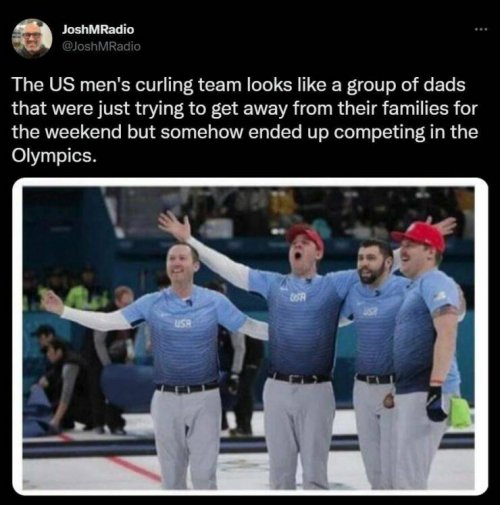This screenshot has height=505, width=500.
Task: Open the three-dot more options menu
Action: pos(481,30)
